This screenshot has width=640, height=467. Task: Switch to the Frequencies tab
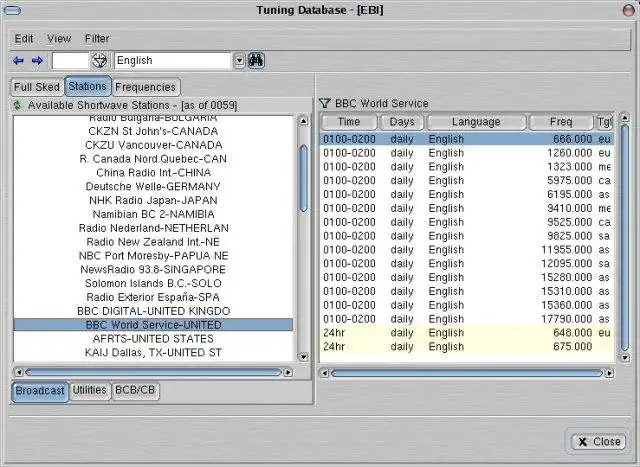point(145,87)
